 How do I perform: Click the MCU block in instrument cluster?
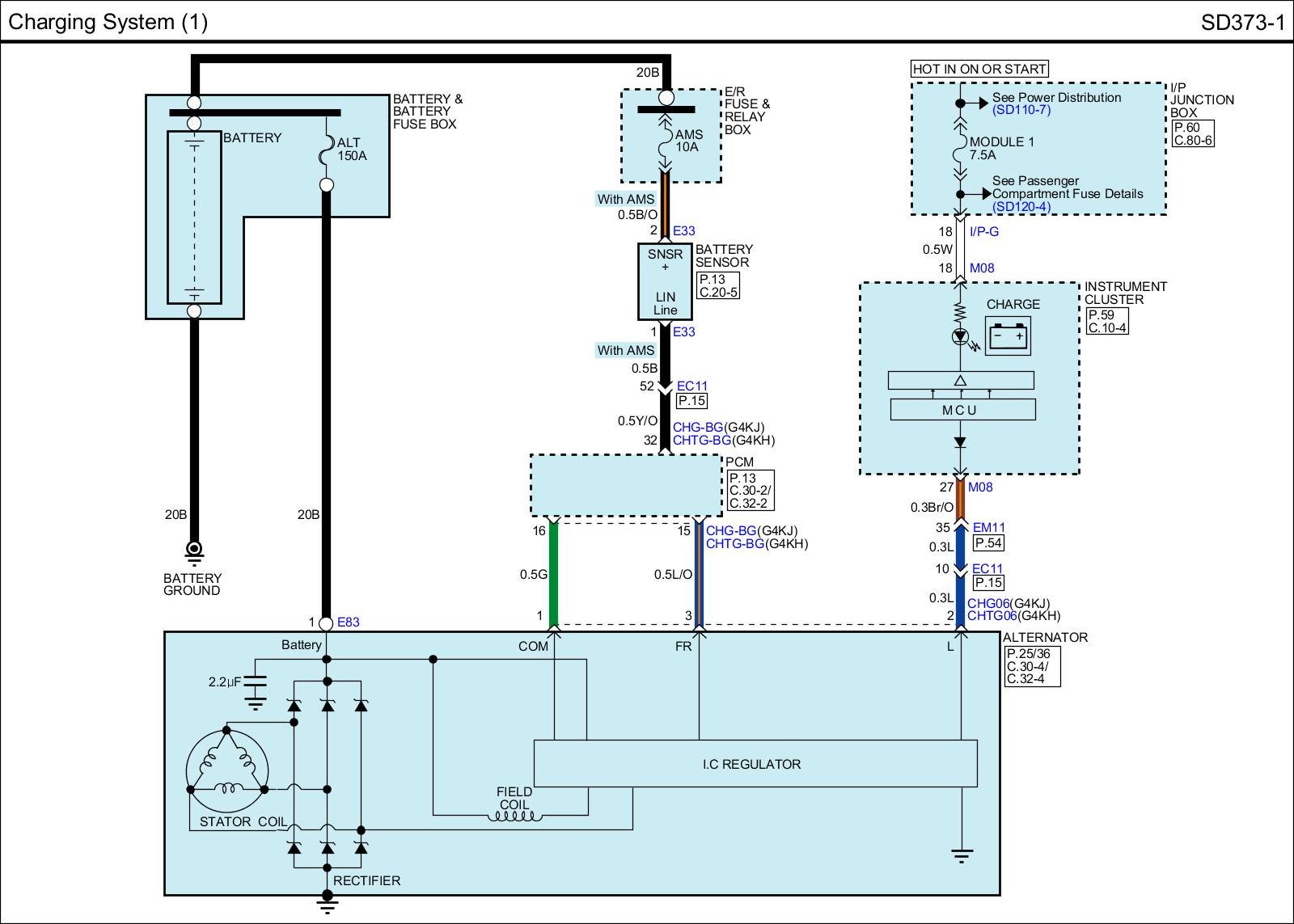[x=962, y=410]
